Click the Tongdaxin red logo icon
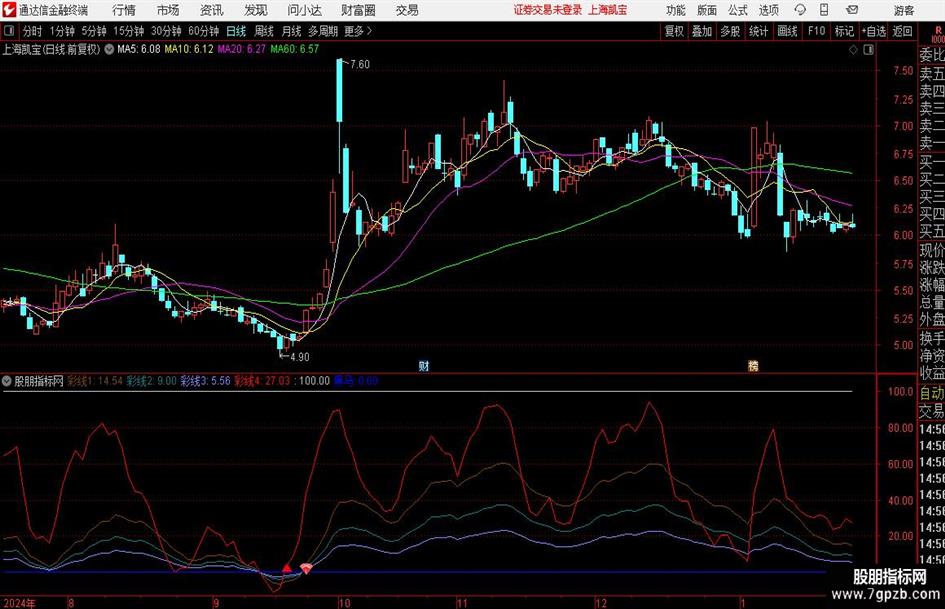Viewport: 945px width, 609px height. 9,10
